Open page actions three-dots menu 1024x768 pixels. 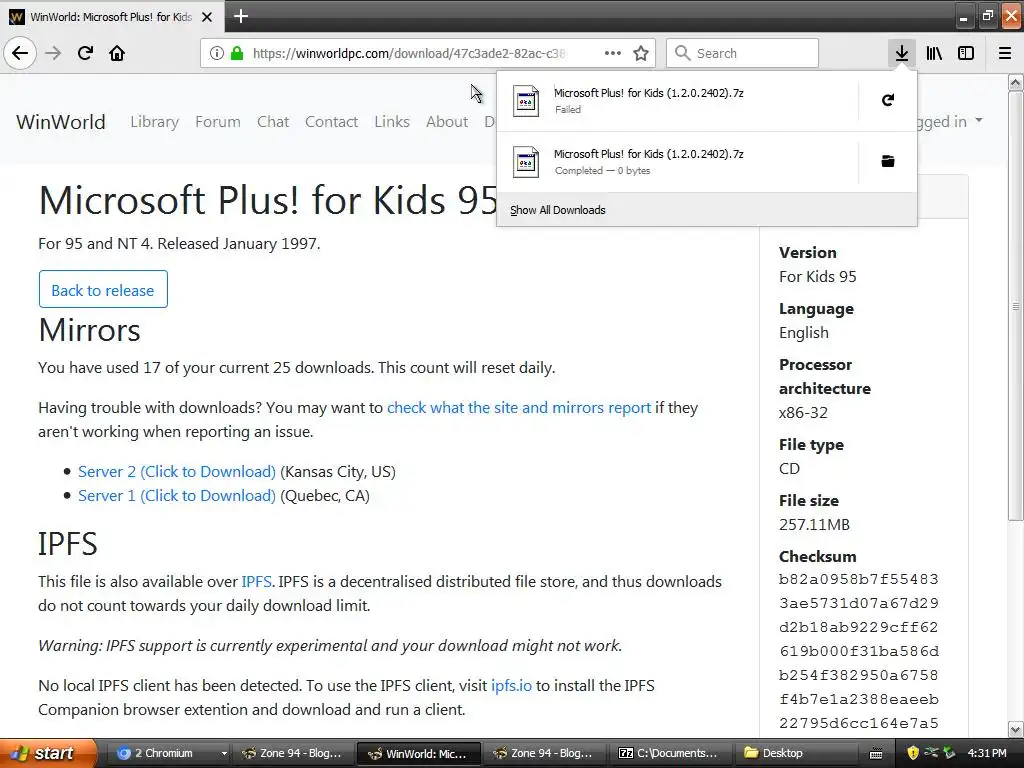[613, 53]
